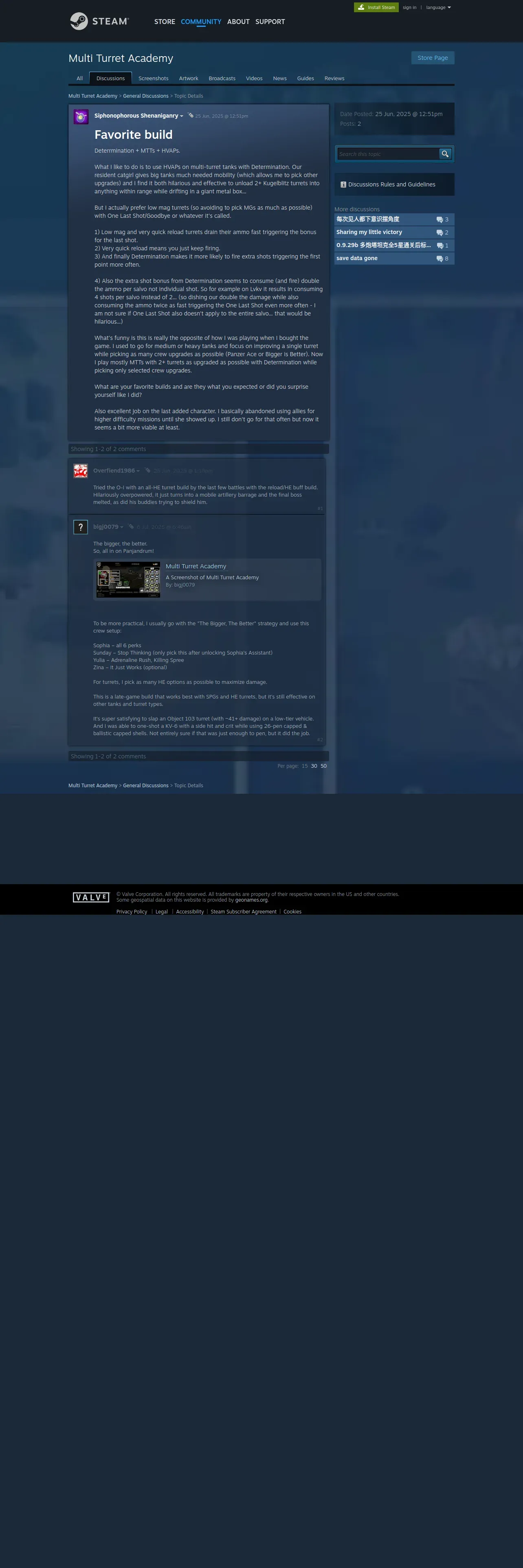Click the Steam logo

coord(99,21)
